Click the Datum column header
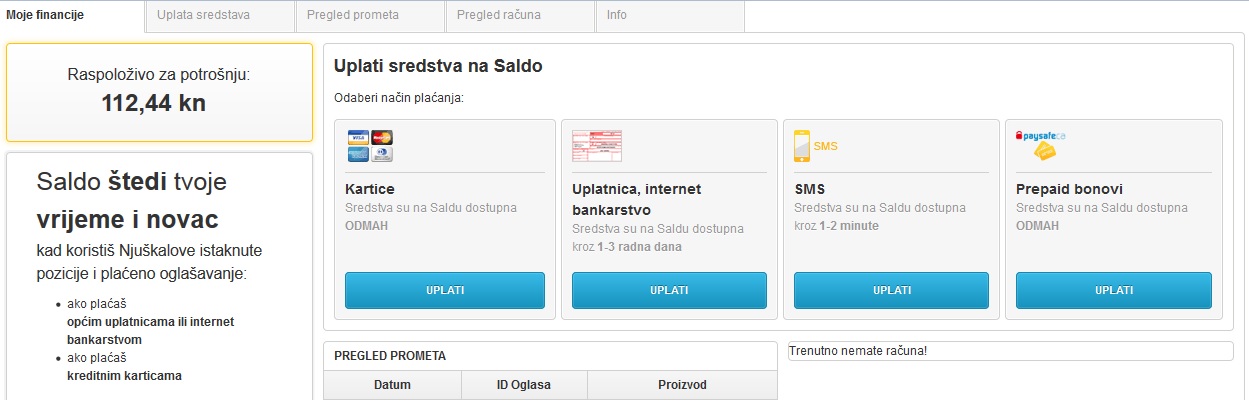Image resolution: width=1249 pixels, height=401 pixels. pos(392,385)
